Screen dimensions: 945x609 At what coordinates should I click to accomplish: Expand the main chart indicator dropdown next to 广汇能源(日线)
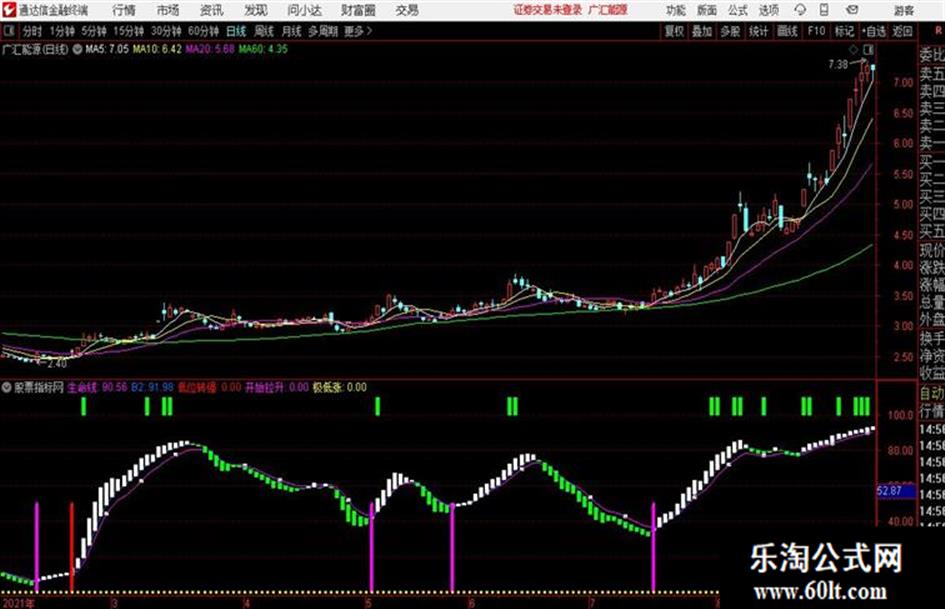(x=77, y=49)
